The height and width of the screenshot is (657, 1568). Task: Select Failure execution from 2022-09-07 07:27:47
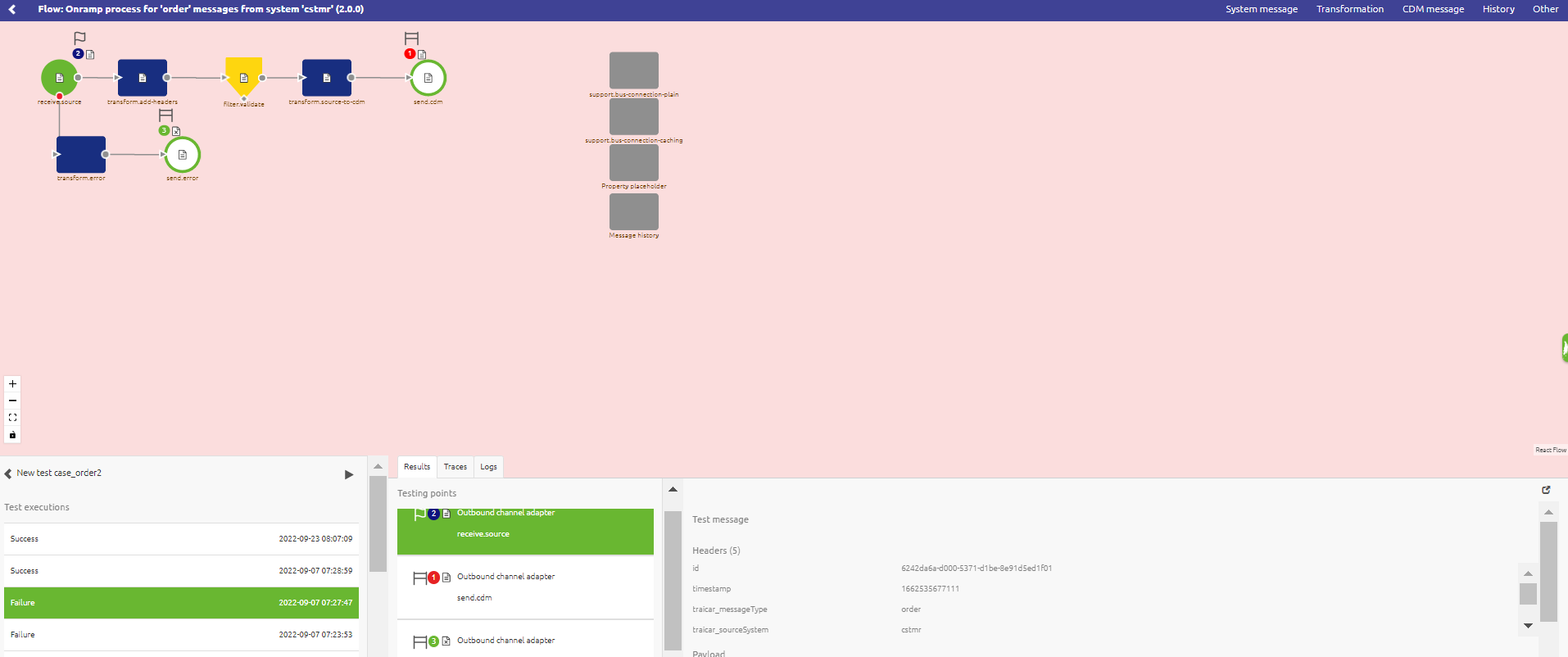pos(181,603)
